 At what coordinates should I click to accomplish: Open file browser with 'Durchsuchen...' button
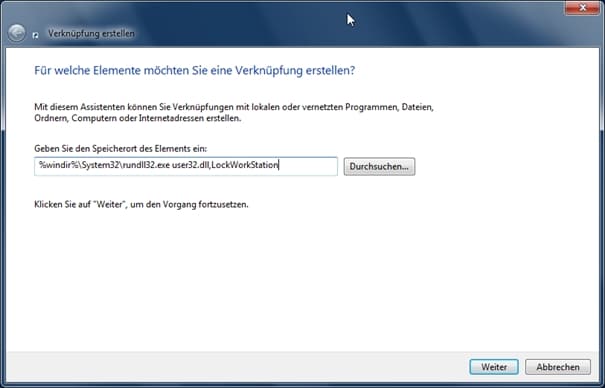(379, 167)
